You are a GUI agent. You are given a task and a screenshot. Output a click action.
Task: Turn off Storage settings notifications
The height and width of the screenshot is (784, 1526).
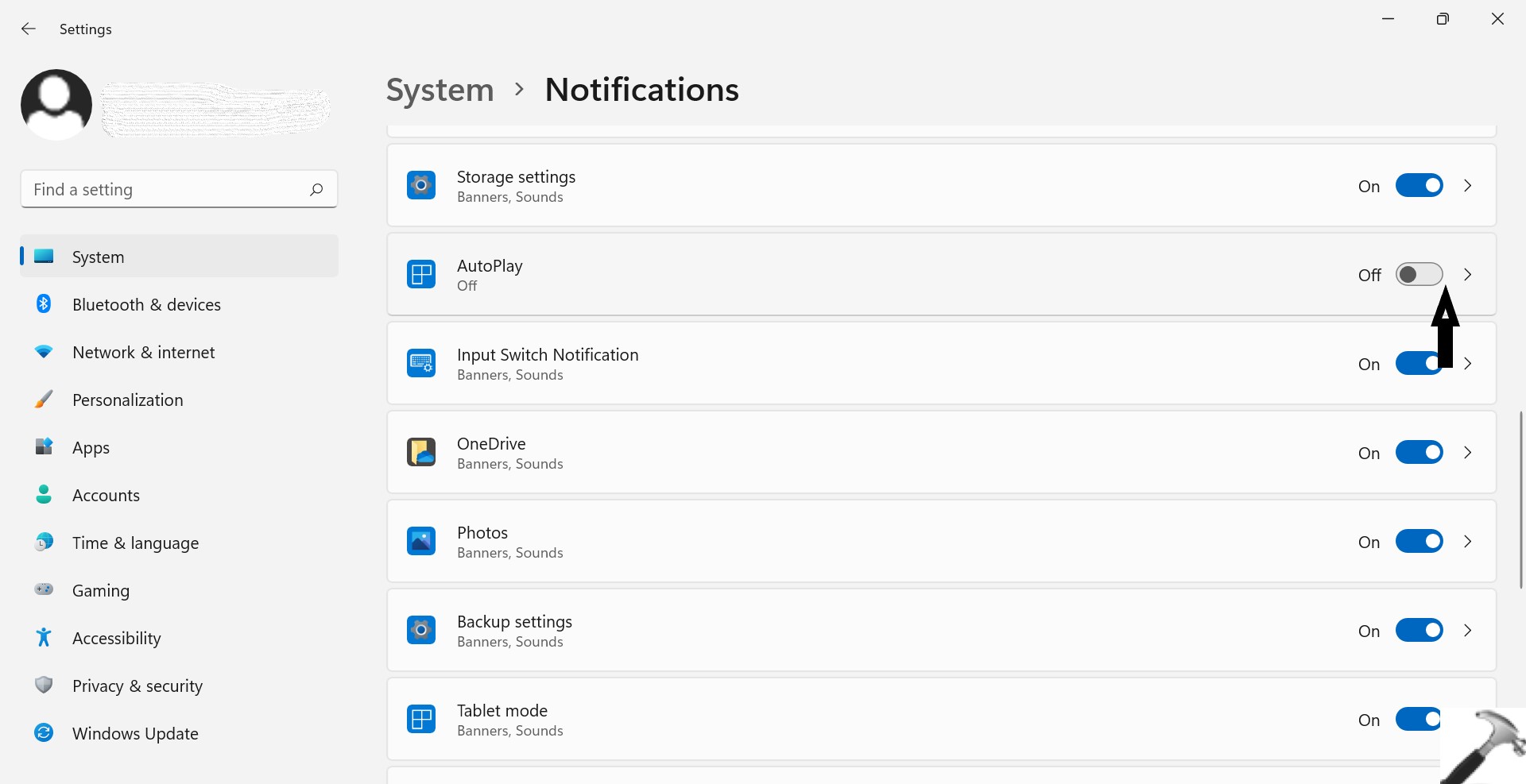click(1419, 186)
